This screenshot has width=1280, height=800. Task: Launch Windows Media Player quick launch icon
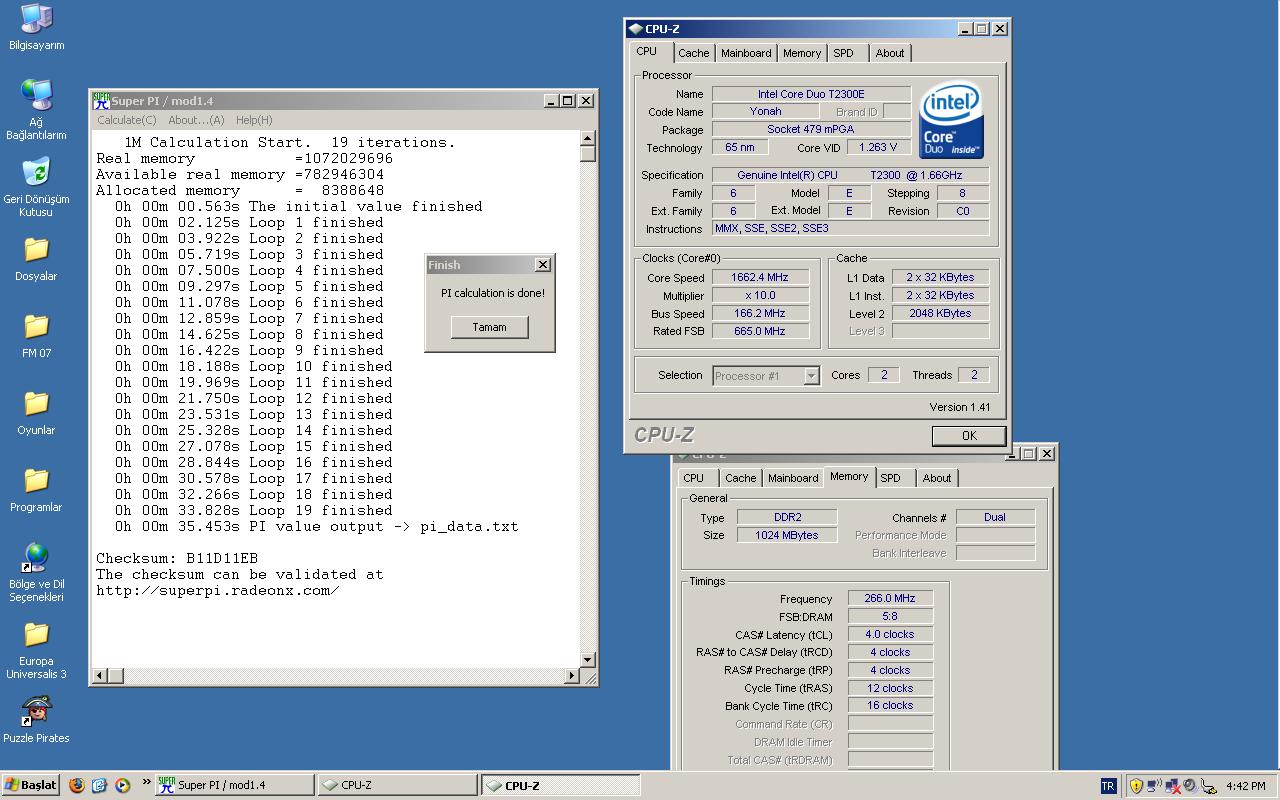click(x=122, y=785)
